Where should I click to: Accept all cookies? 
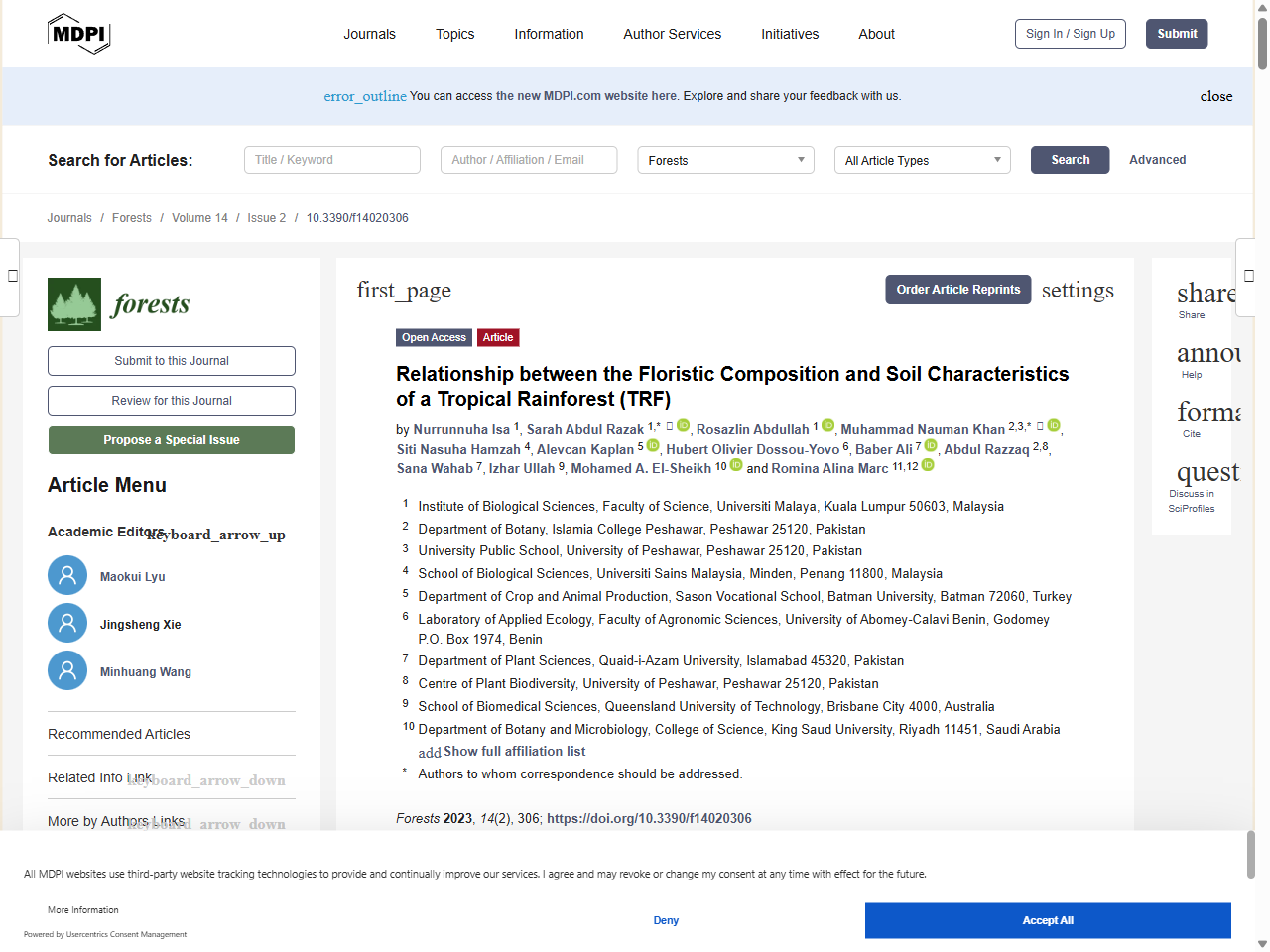[x=1047, y=920]
